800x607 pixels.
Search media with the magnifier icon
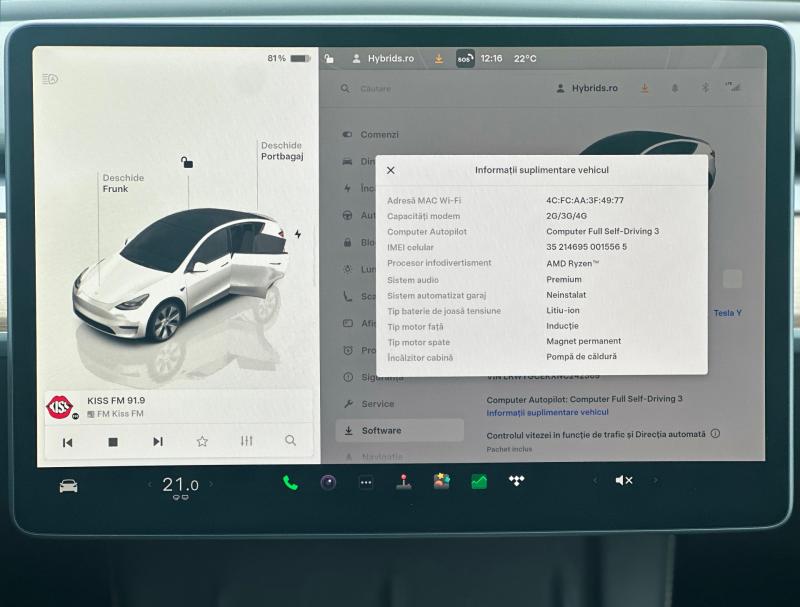tap(290, 440)
